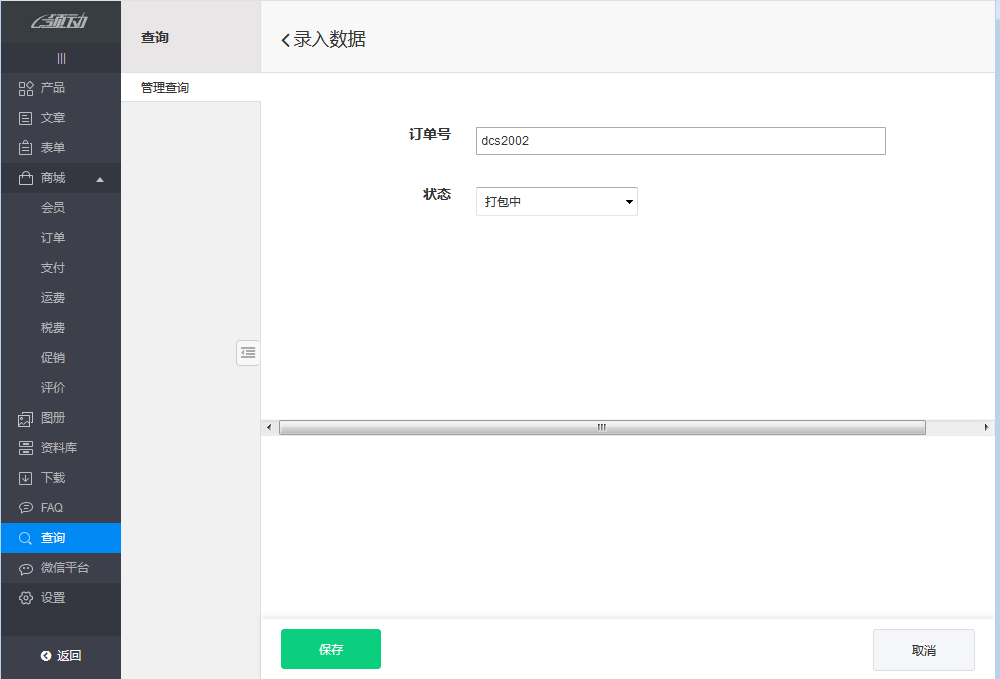
Task: Save the form with the 保存 button
Action: pos(330,648)
